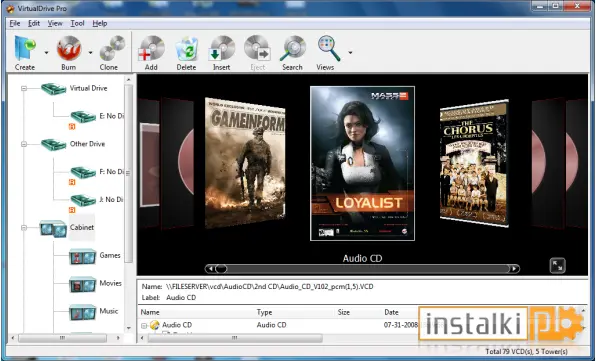The height and width of the screenshot is (361, 596).
Task: Click the Audio CD caption under covers
Action: (x=362, y=258)
